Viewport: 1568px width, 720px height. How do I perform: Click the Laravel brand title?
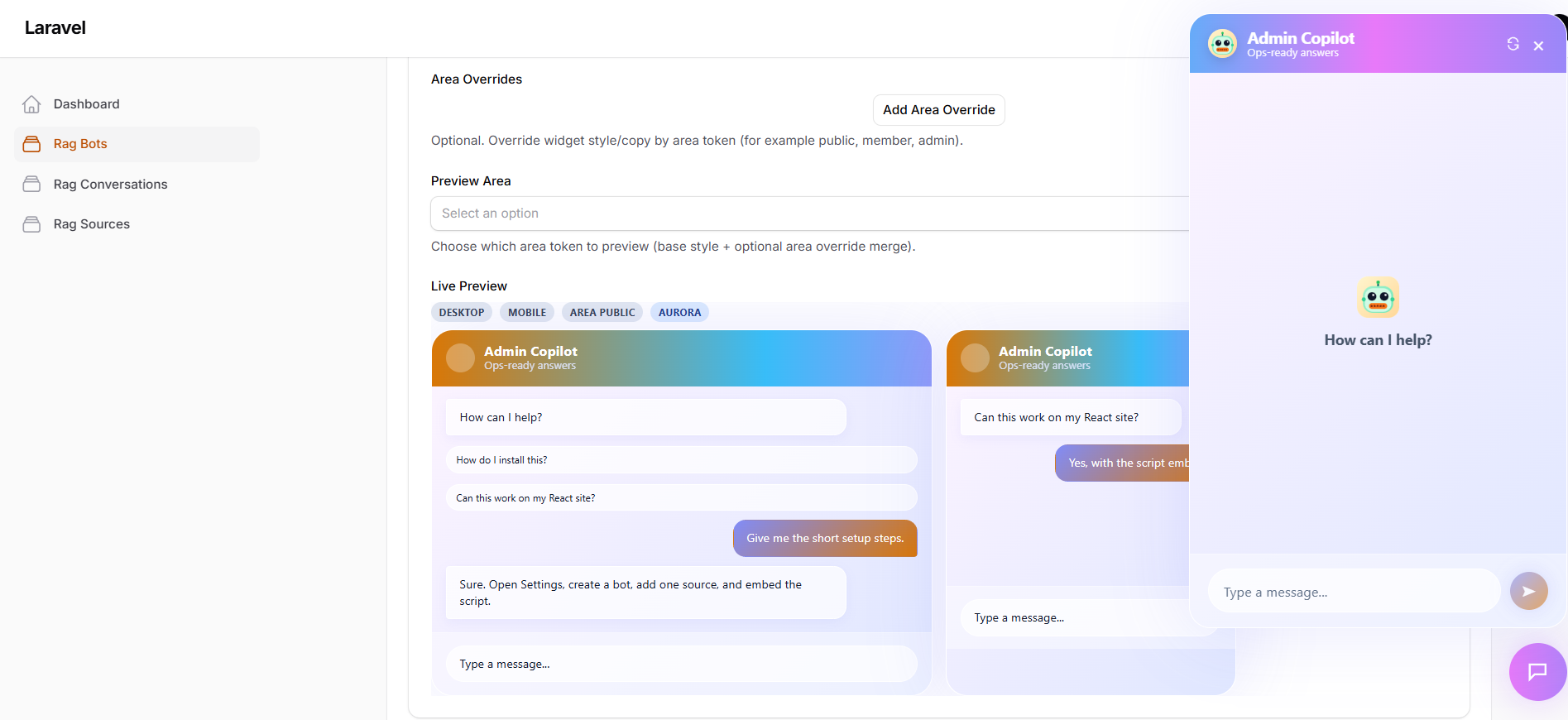55,28
